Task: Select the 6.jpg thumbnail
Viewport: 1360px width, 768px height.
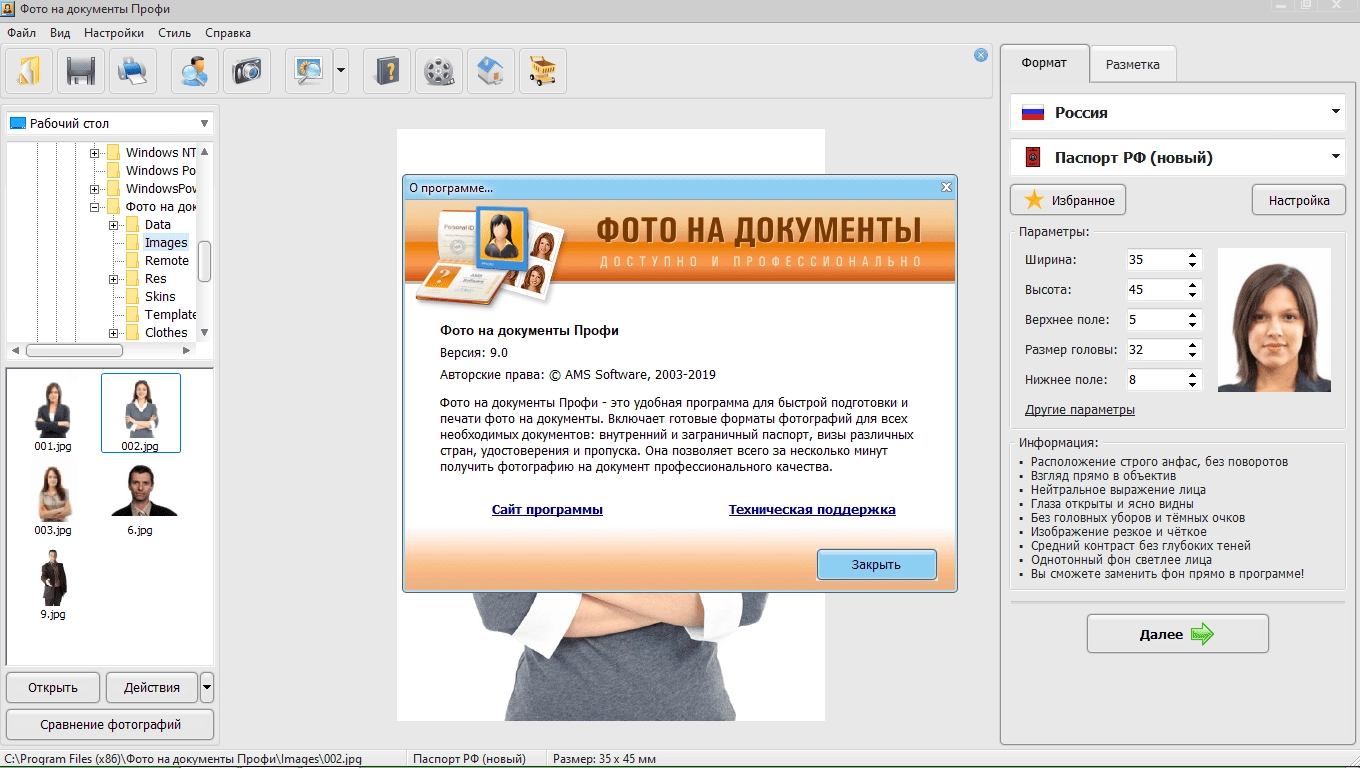Action: [x=140, y=499]
